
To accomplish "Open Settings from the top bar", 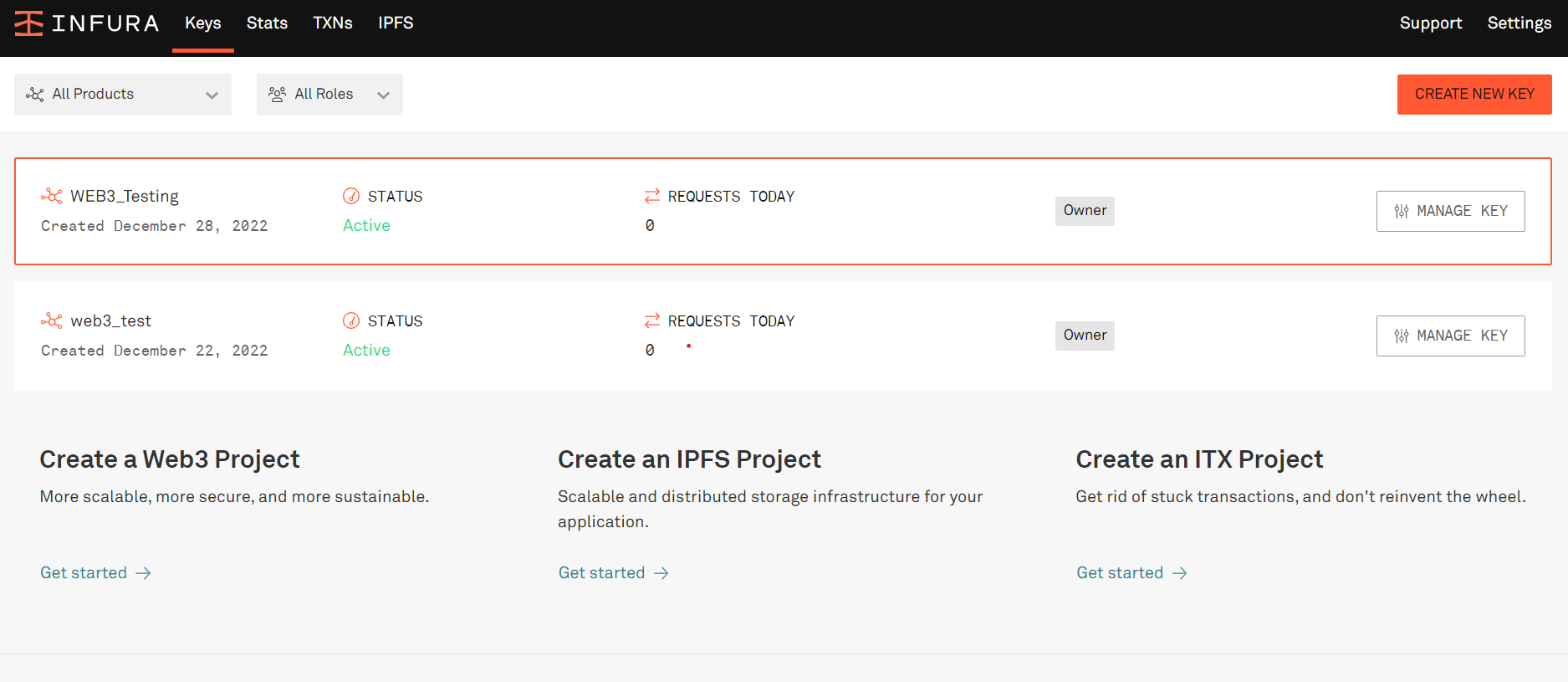I will point(1519,23).
